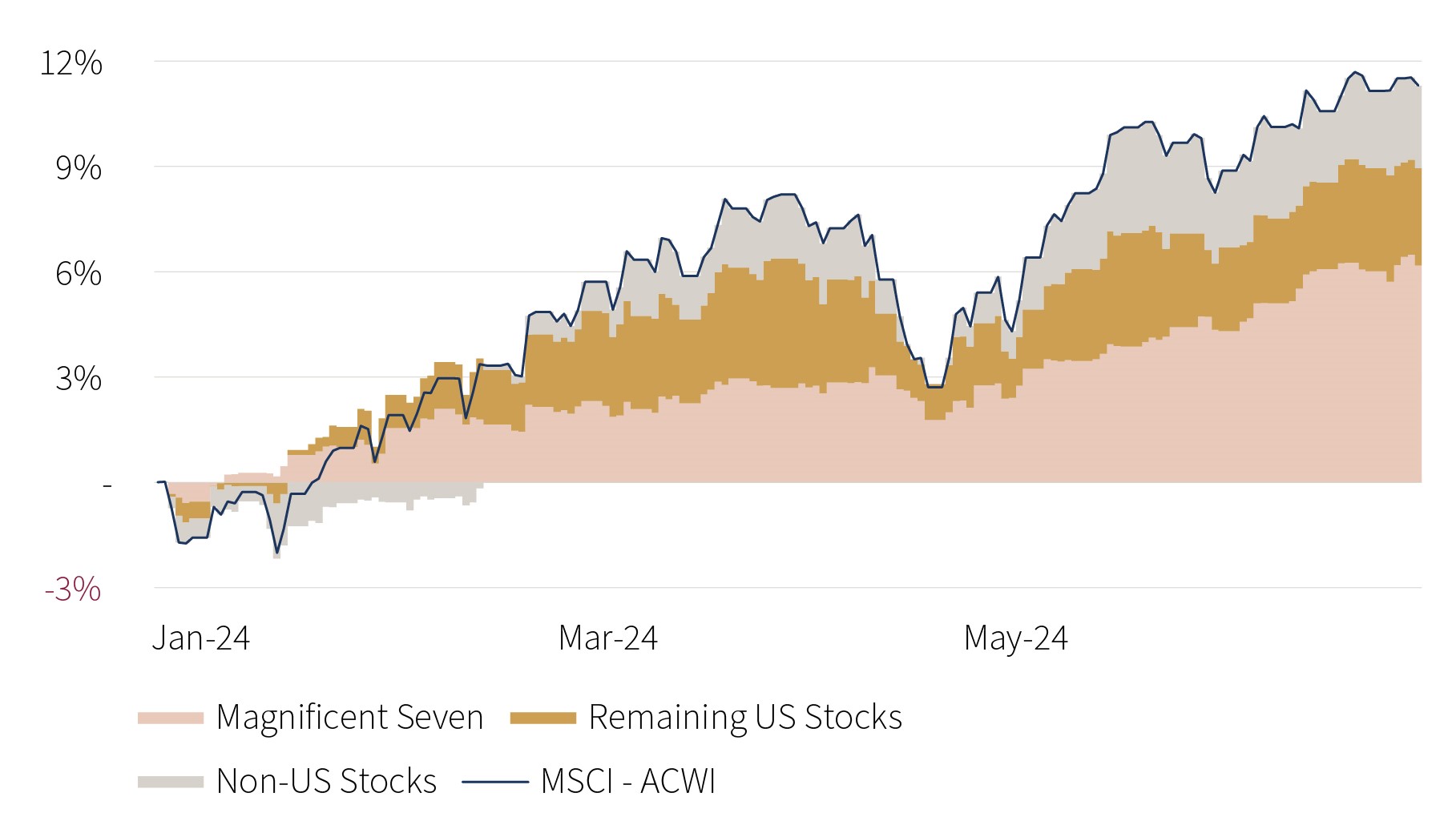The height and width of the screenshot is (817, 1456).
Task: Click the -3% y-axis label
Action: pyautogui.click(x=73, y=590)
